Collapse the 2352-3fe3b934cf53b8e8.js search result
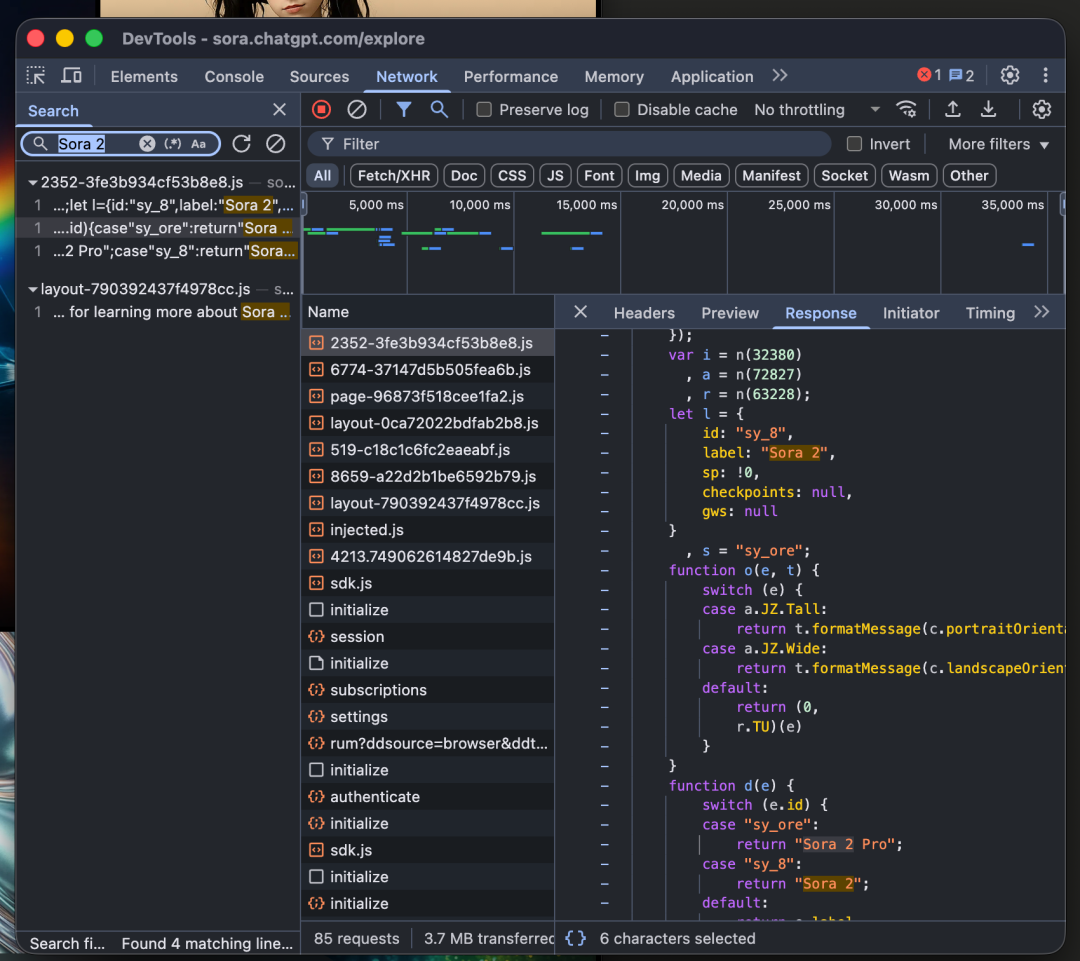The width and height of the screenshot is (1080, 961). (33, 183)
